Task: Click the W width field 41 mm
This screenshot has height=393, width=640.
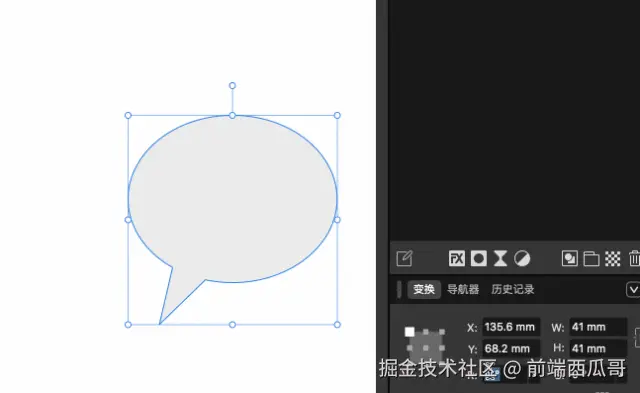Action: tap(598, 327)
